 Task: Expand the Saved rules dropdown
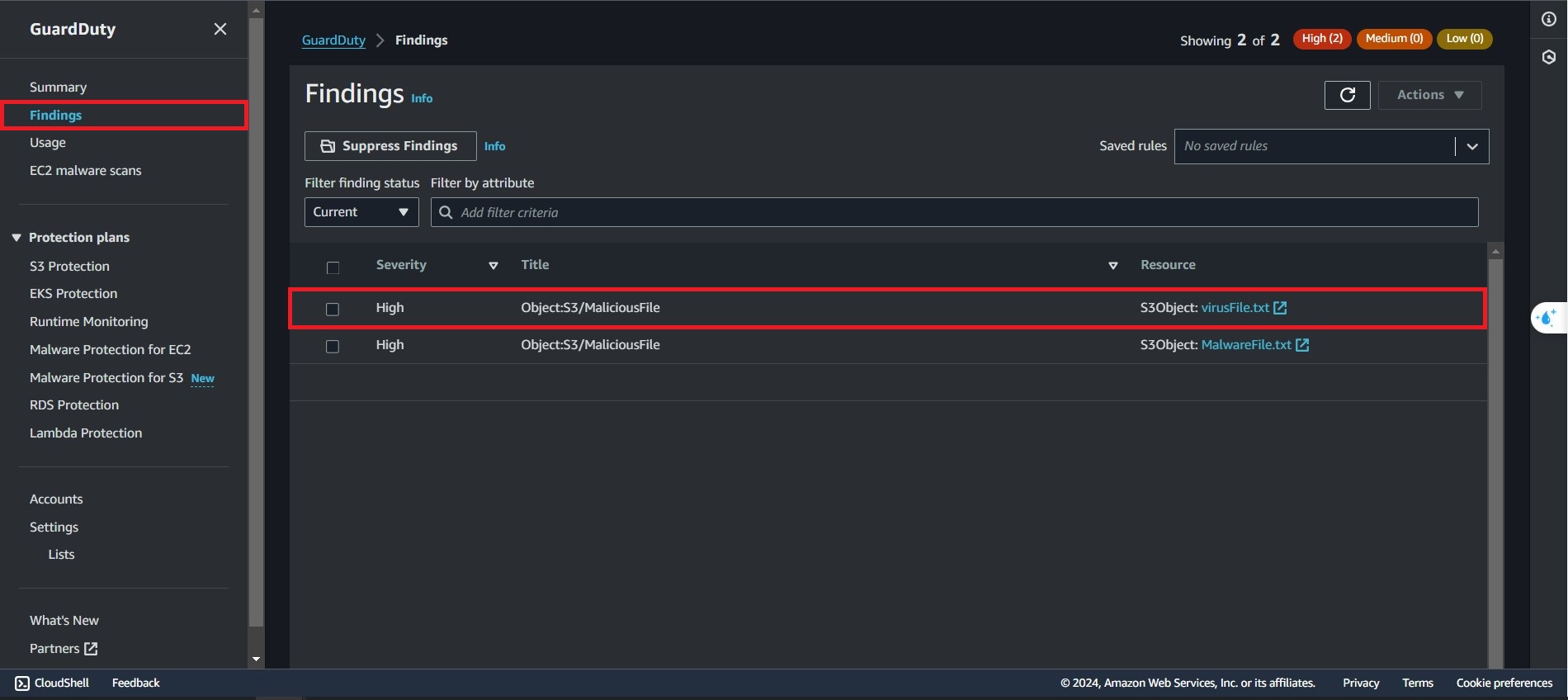pyautogui.click(x=1471, y=146)
